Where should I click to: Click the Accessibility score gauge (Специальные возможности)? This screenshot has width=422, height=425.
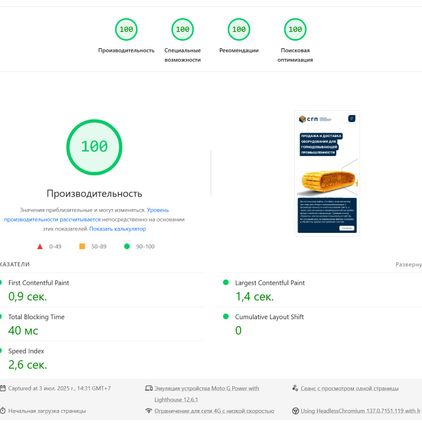coord(182,29)
